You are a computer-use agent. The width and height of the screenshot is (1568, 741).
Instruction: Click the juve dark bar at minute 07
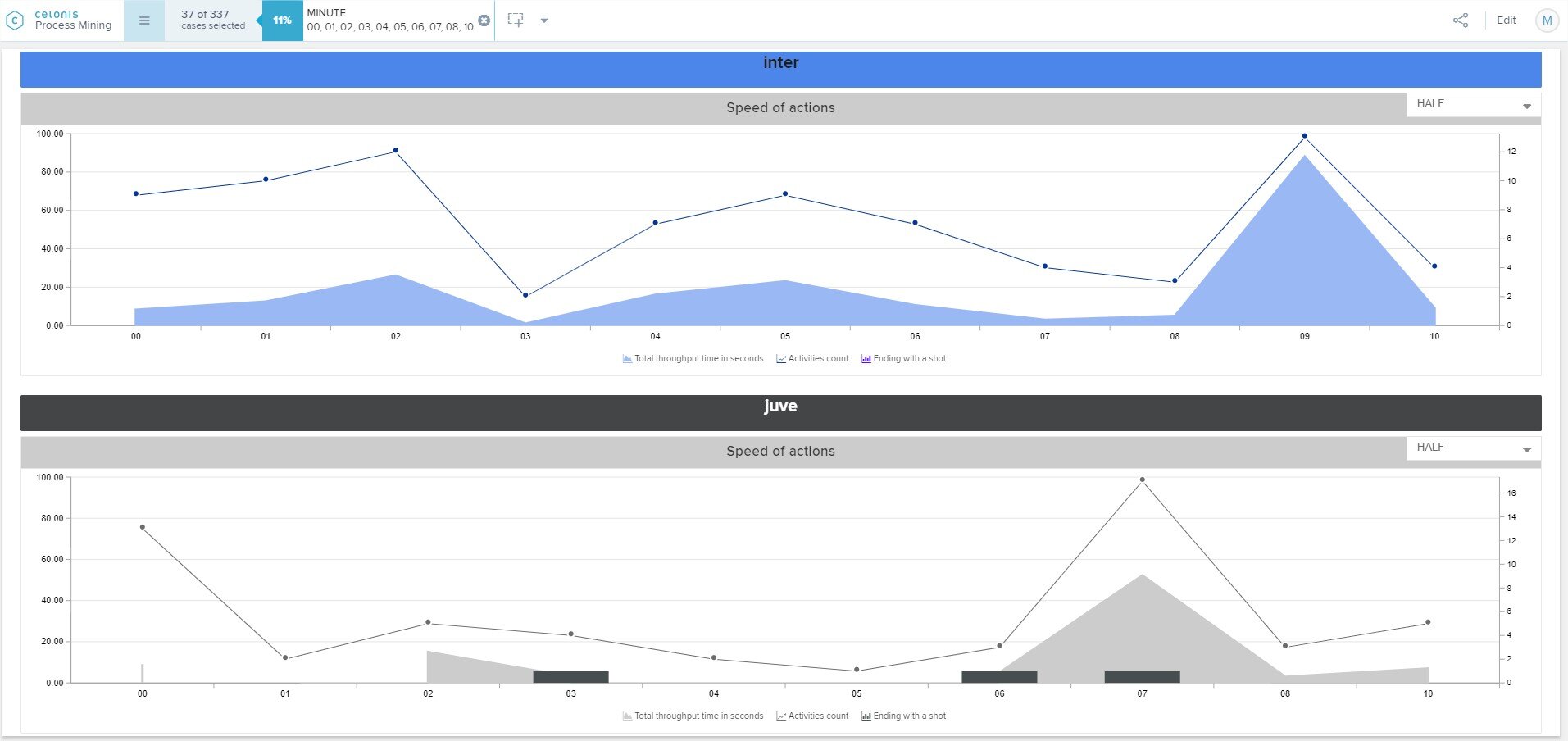1142,677
